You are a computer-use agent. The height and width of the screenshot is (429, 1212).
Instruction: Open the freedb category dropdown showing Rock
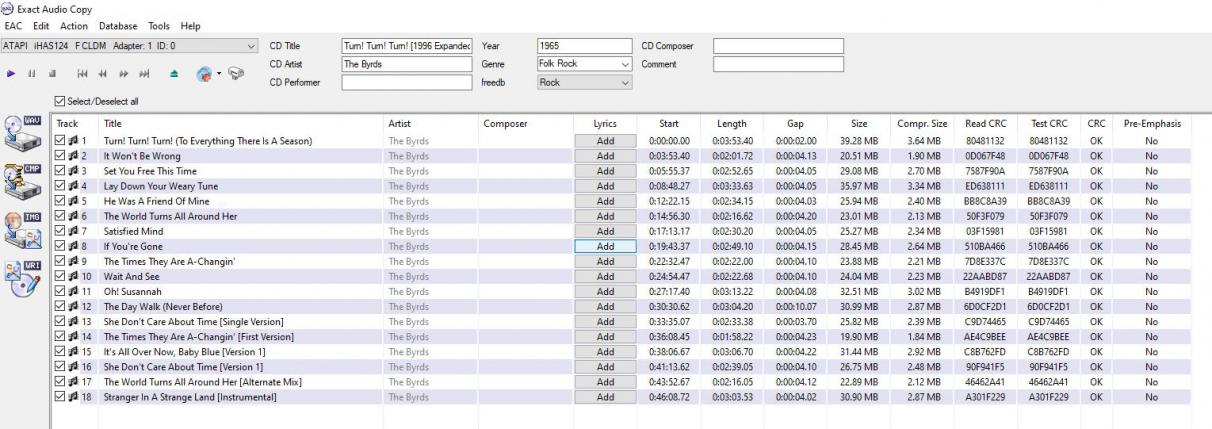pyautogui.click(x=625, y=83)
